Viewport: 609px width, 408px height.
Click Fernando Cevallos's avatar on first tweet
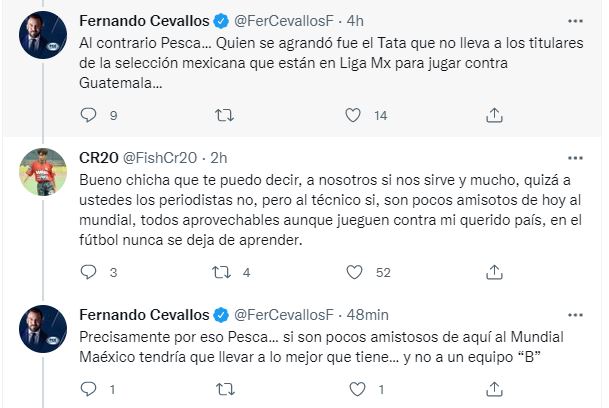[x=43, y=35]
